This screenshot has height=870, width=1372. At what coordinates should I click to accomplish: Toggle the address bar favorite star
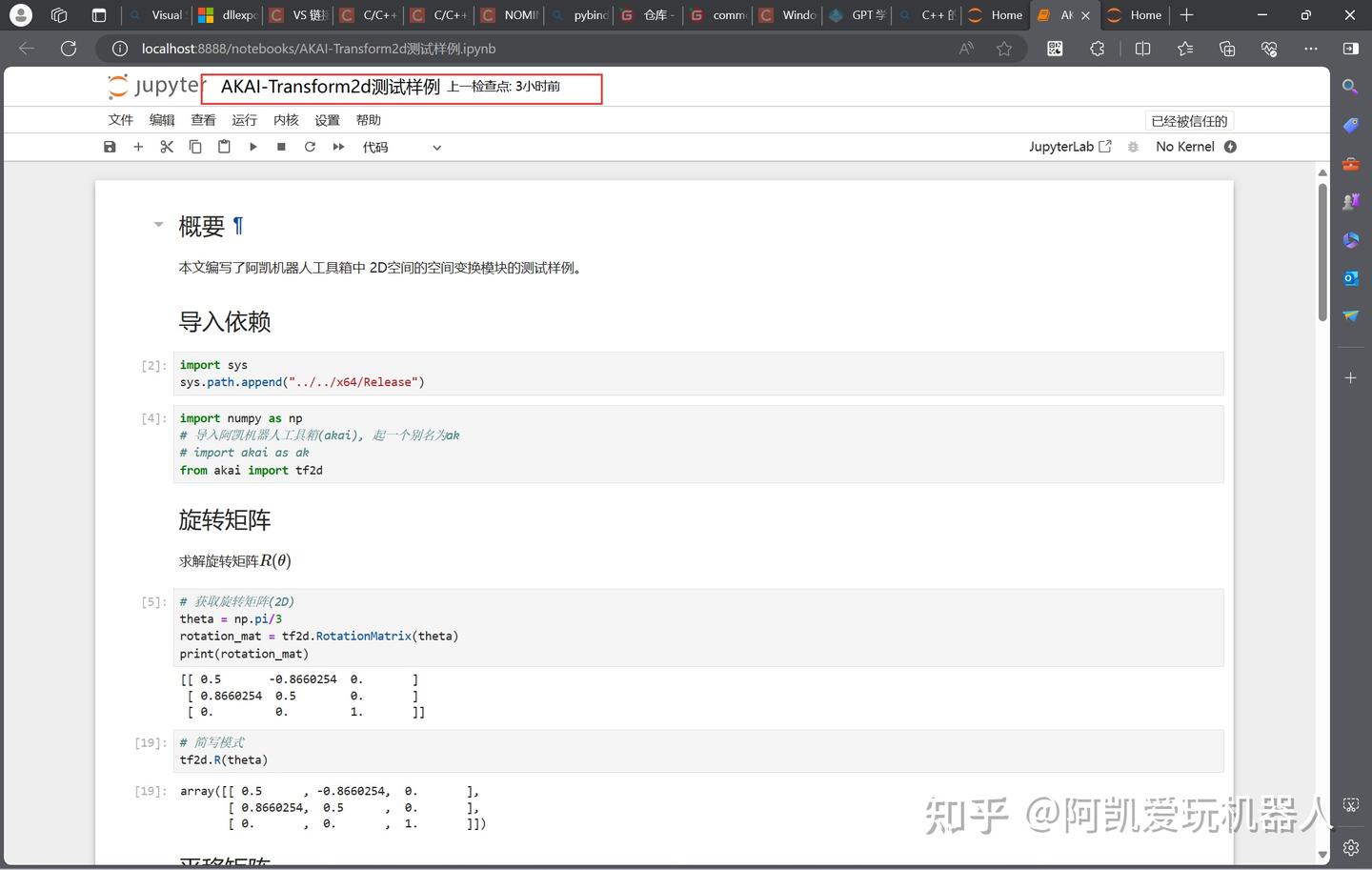[x=1003, y=48]
